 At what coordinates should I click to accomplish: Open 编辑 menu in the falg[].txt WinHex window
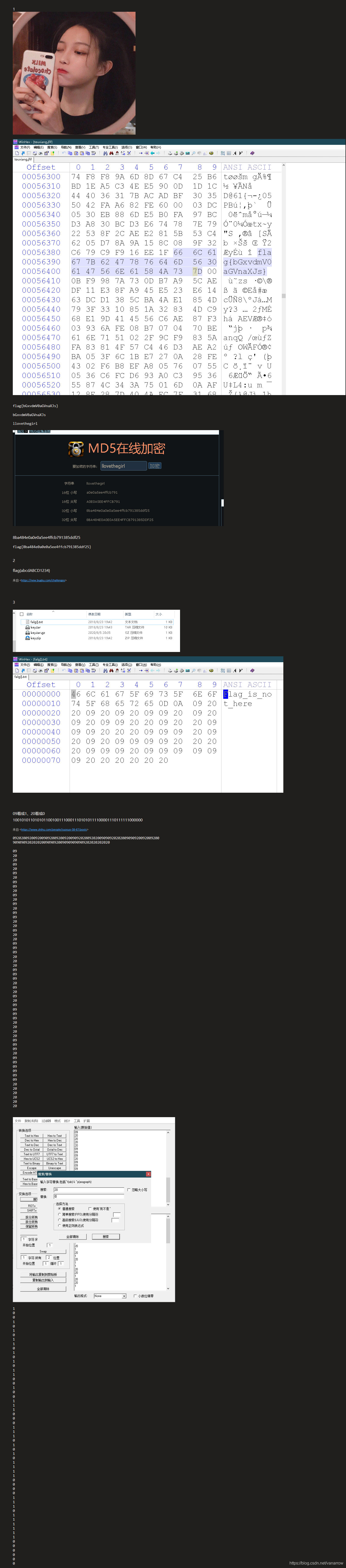(x=39, y=665)
